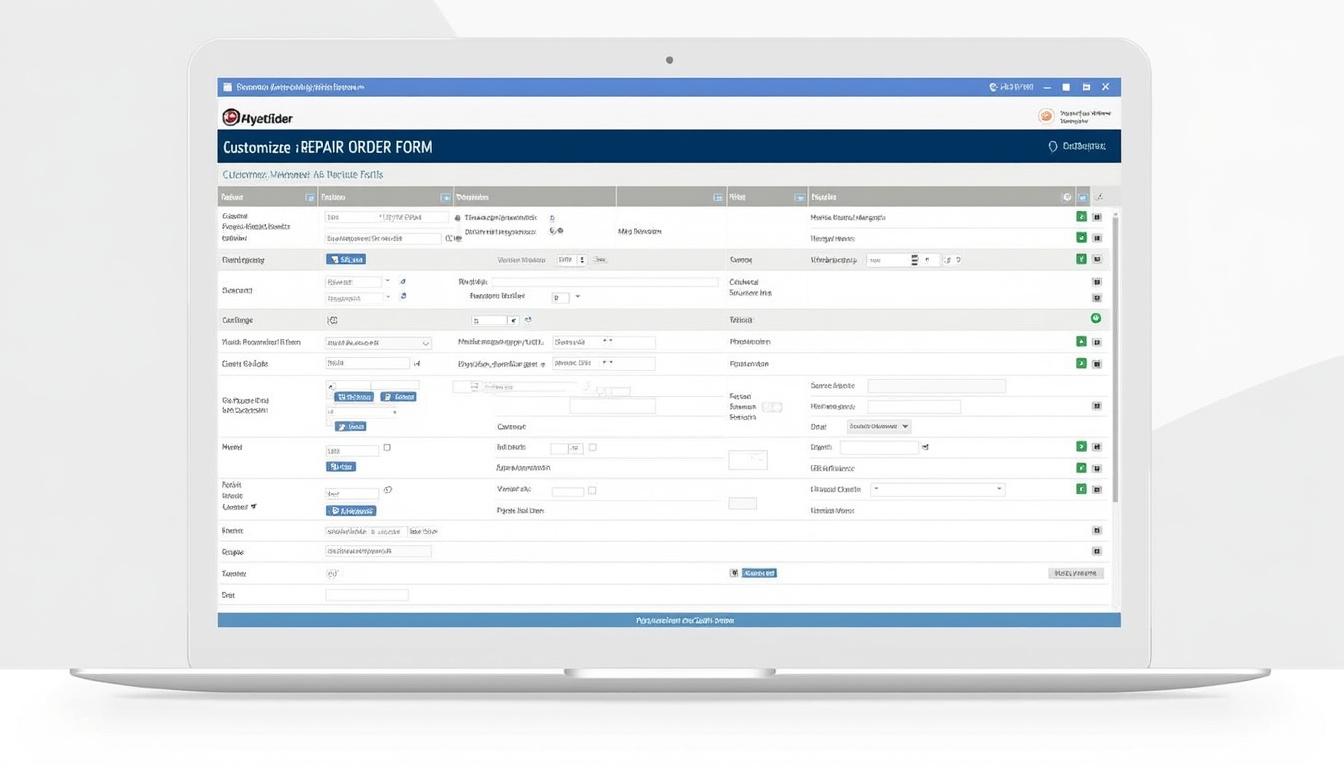Screen dimensions: 1344x768
Task: Click the gray button at the bottom right
Action: [x=1076, y=573]
